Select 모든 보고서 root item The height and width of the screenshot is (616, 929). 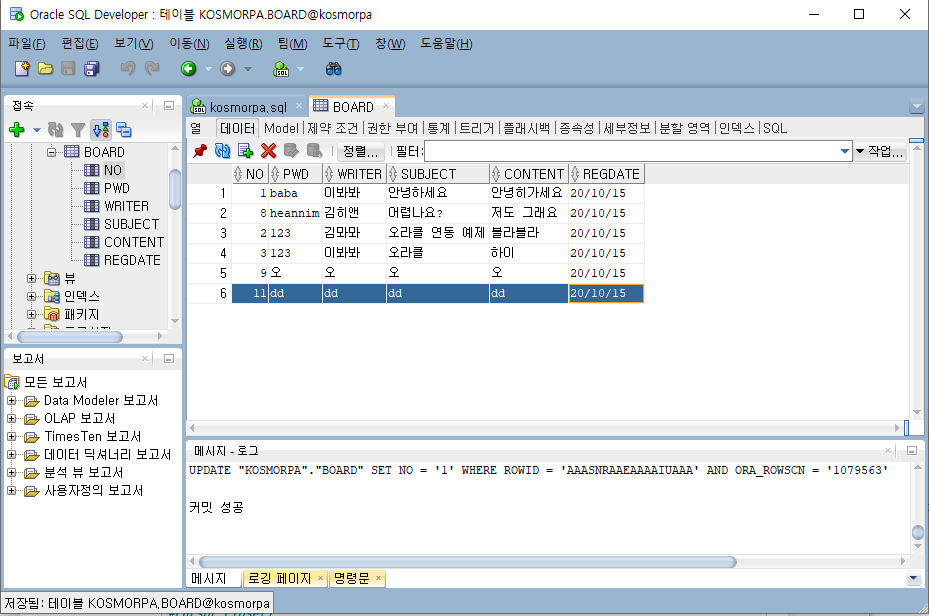(x=55, y=383)
